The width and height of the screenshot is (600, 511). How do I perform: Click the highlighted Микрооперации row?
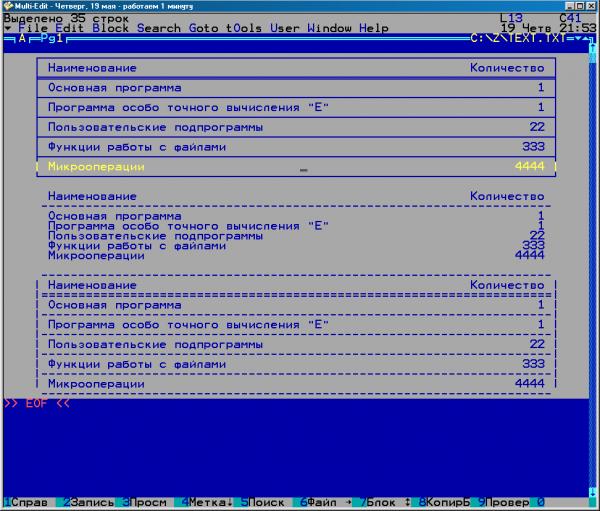point(296,166)
